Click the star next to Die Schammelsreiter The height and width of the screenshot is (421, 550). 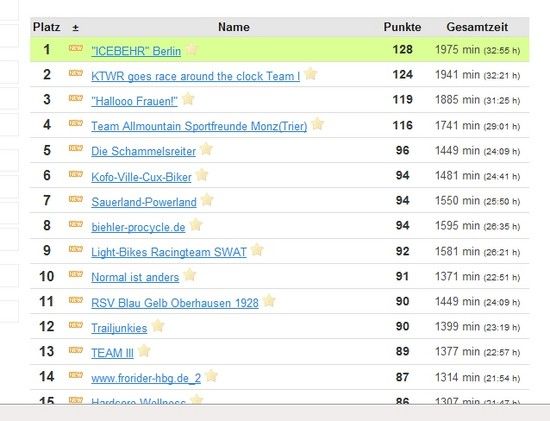pyautogui.click(x=206, y=149)
